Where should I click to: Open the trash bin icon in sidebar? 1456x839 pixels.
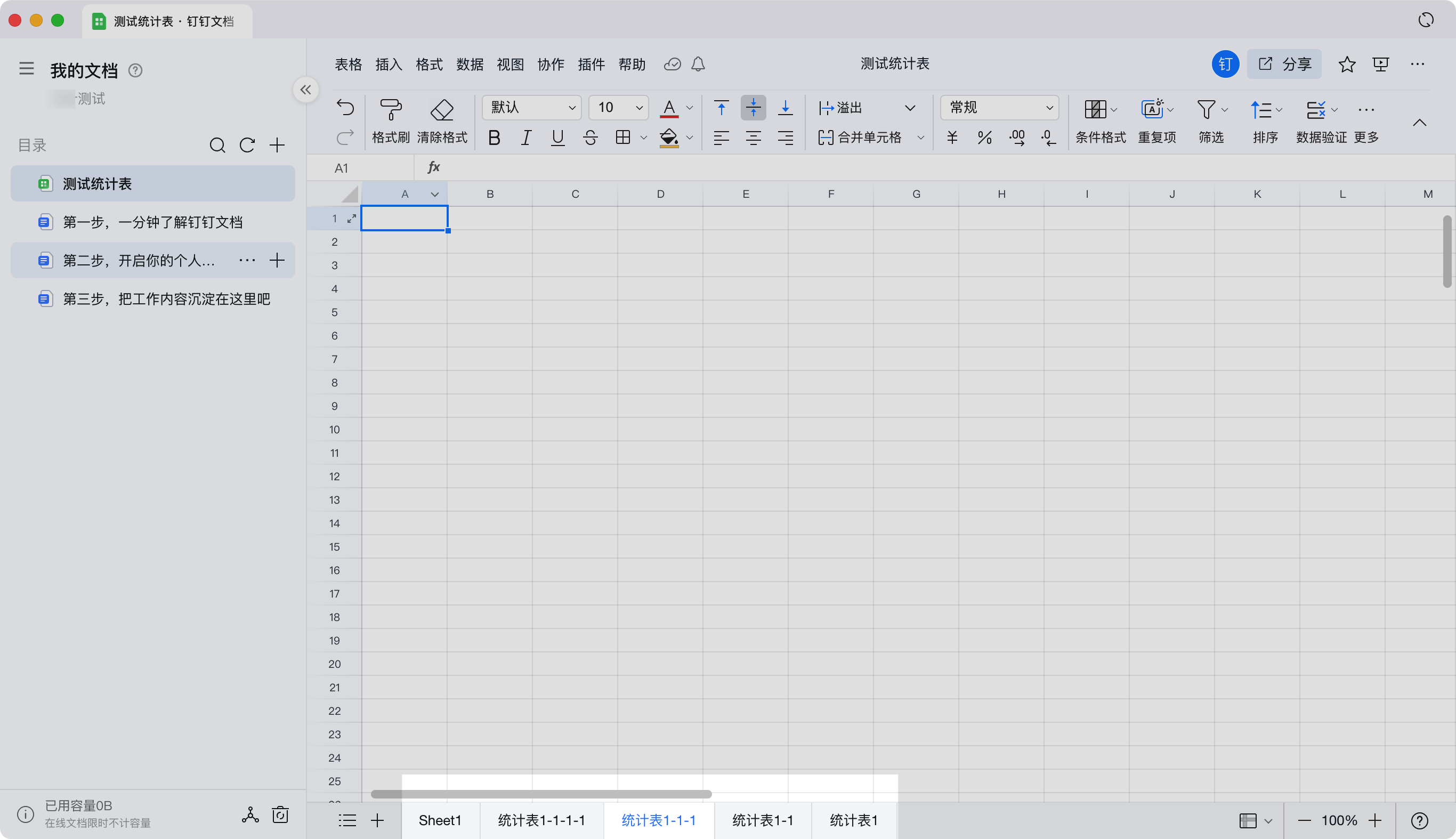(x=280, y=815)
